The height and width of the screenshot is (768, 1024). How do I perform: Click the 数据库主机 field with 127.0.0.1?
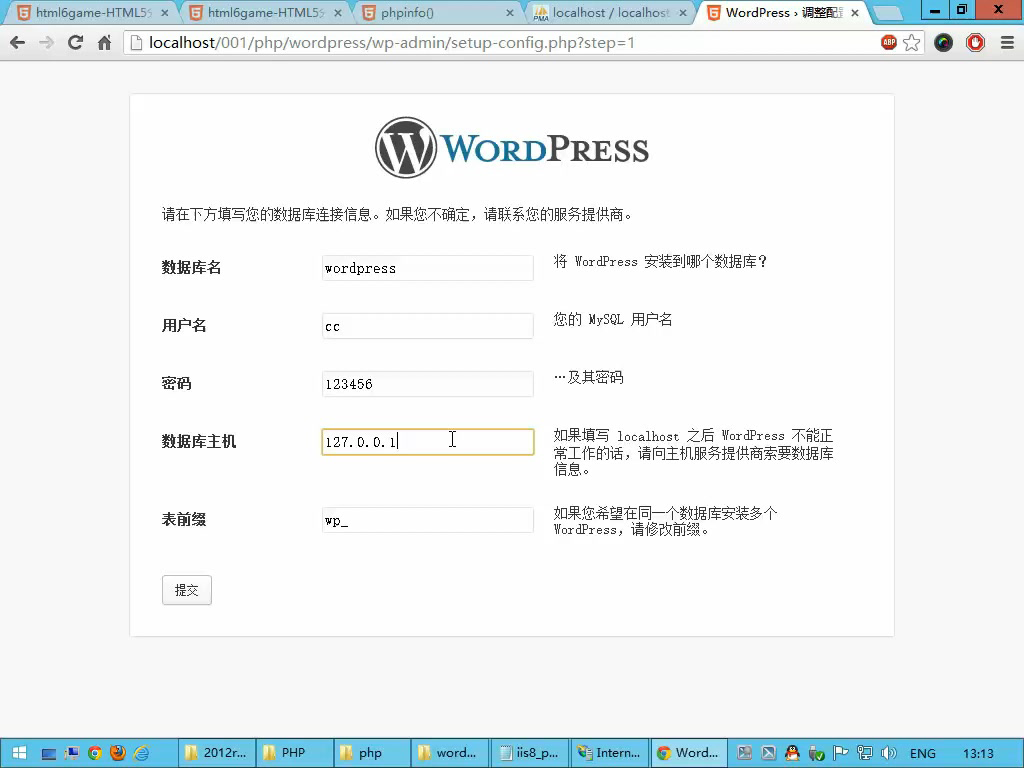pyautogui.click(x=428, y=442)
